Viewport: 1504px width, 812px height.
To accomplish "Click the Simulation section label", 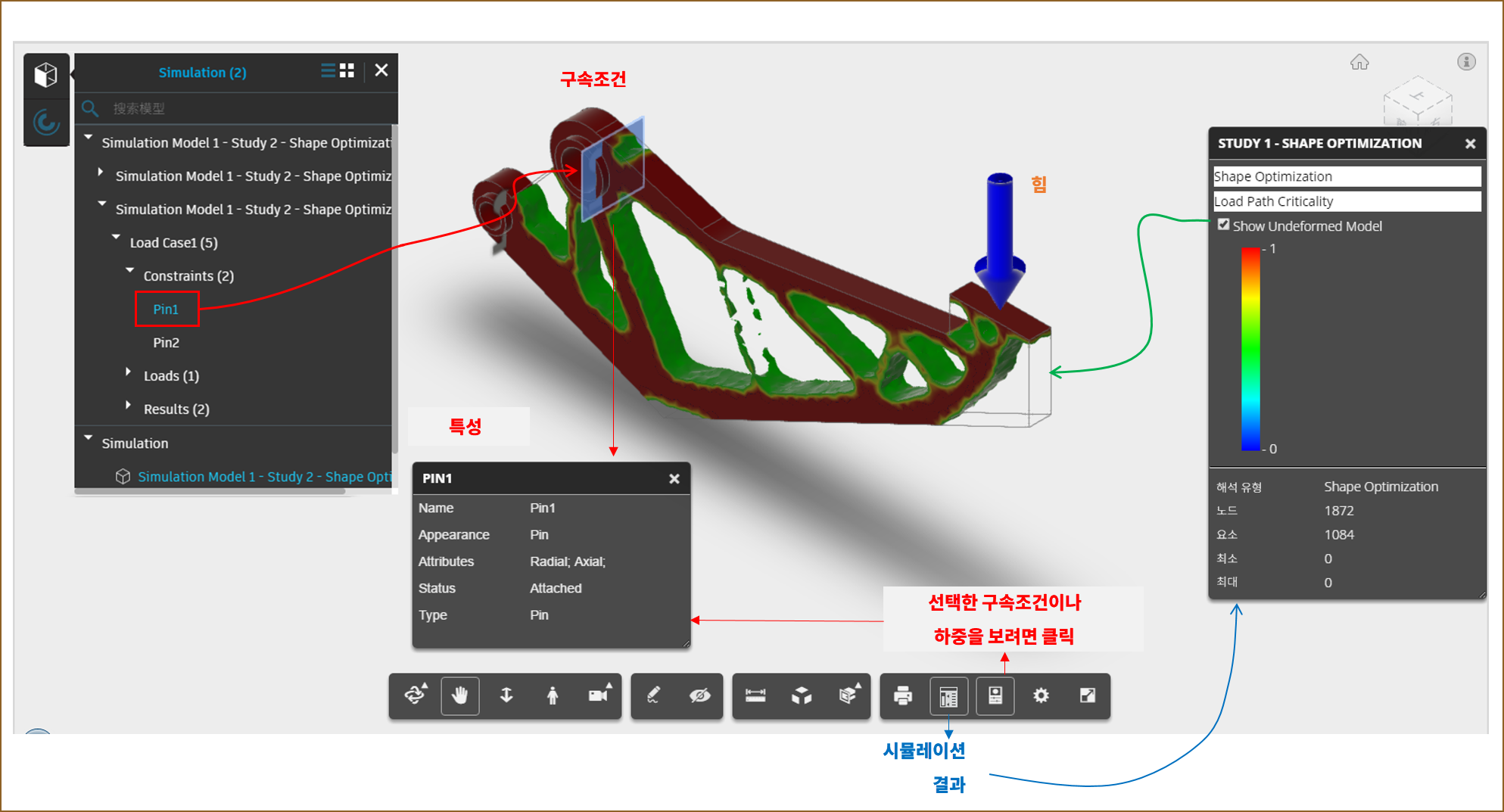I will (x=135, y=443).
